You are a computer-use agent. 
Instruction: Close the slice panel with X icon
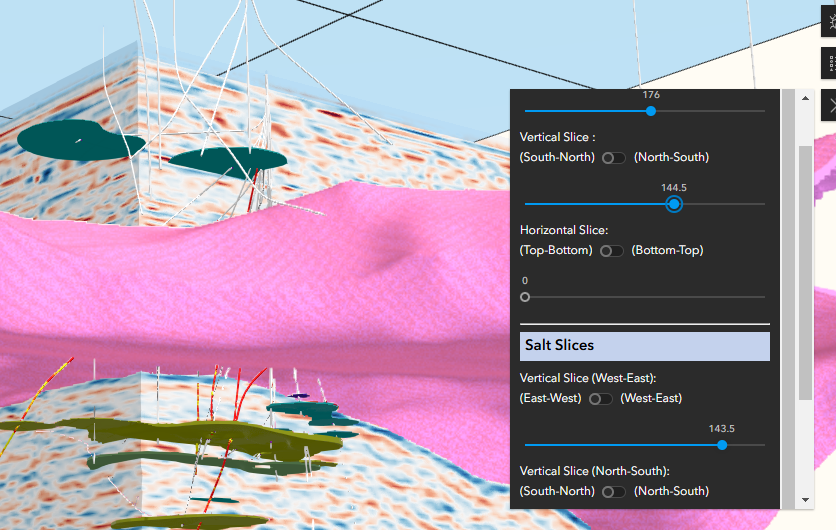click(828, 104)
